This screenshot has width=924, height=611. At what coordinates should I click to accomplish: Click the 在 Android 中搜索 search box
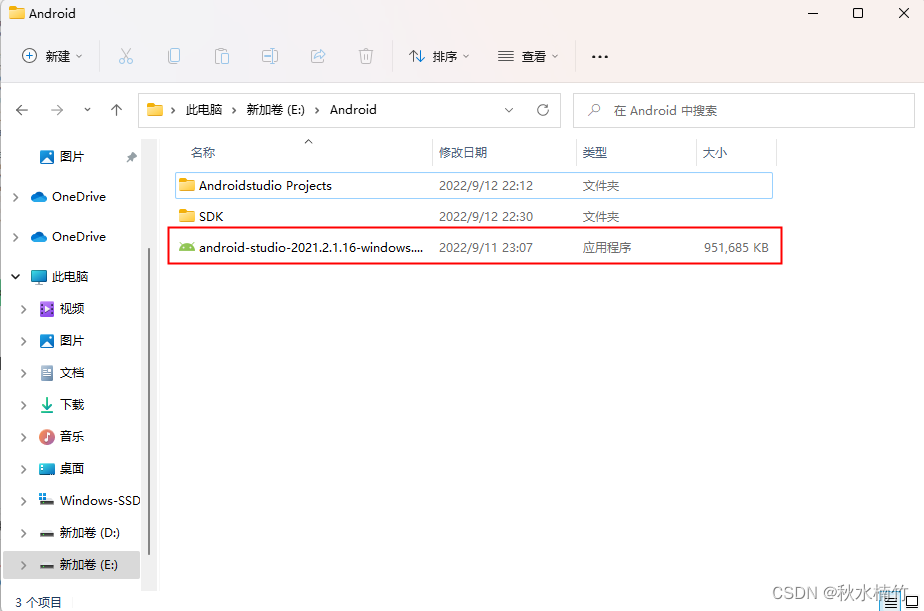coord(744,110)
